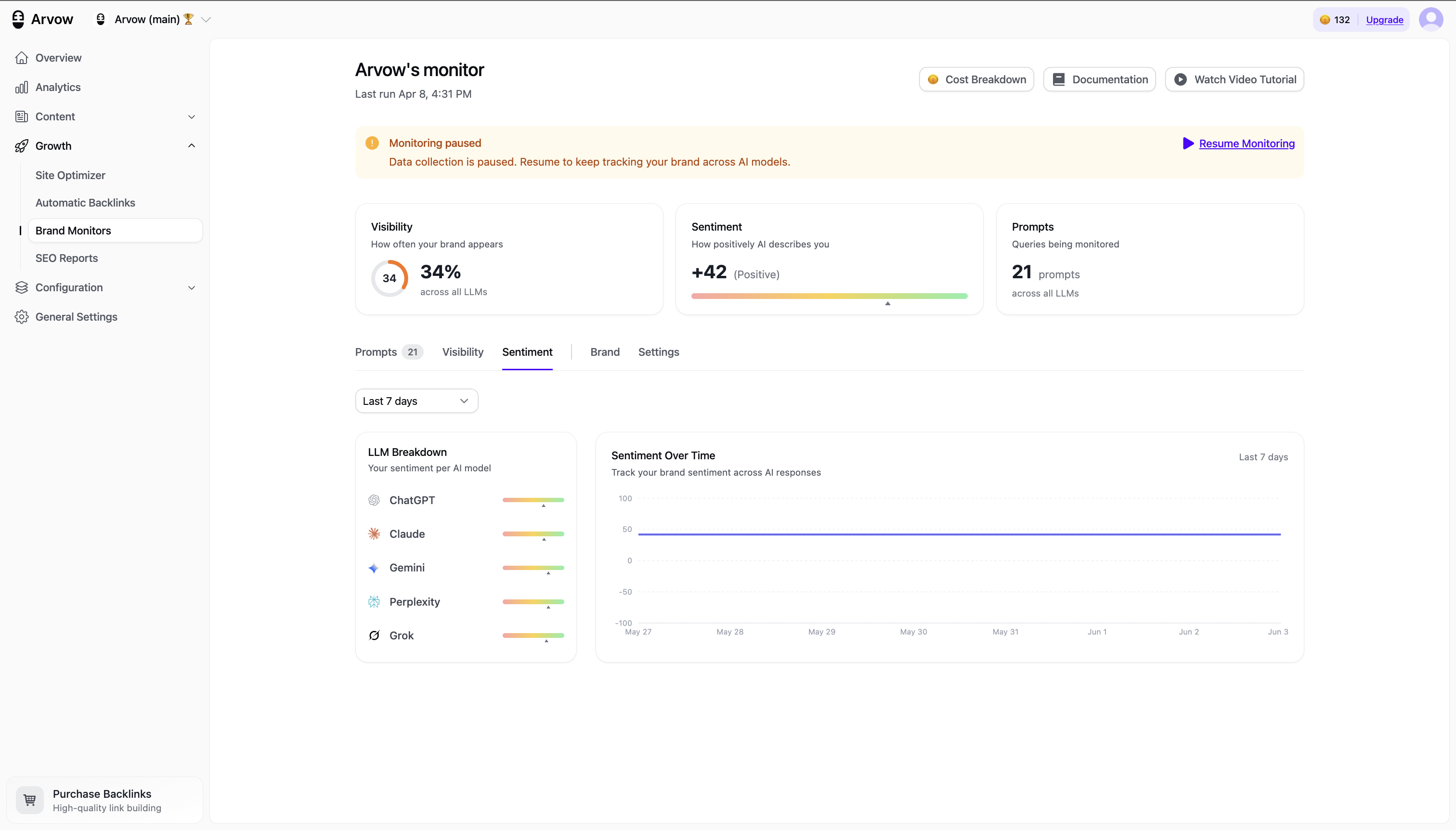
Task: Click the "LLM Breakdown" title
Action: (x=408, y=452)
